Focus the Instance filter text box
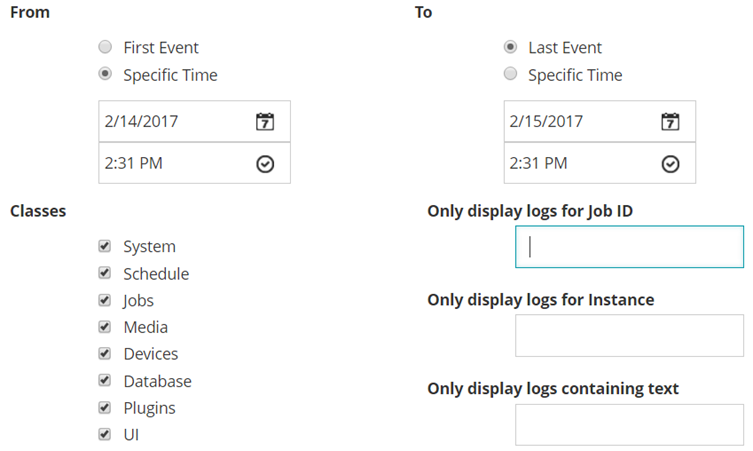 click(629, 336)
